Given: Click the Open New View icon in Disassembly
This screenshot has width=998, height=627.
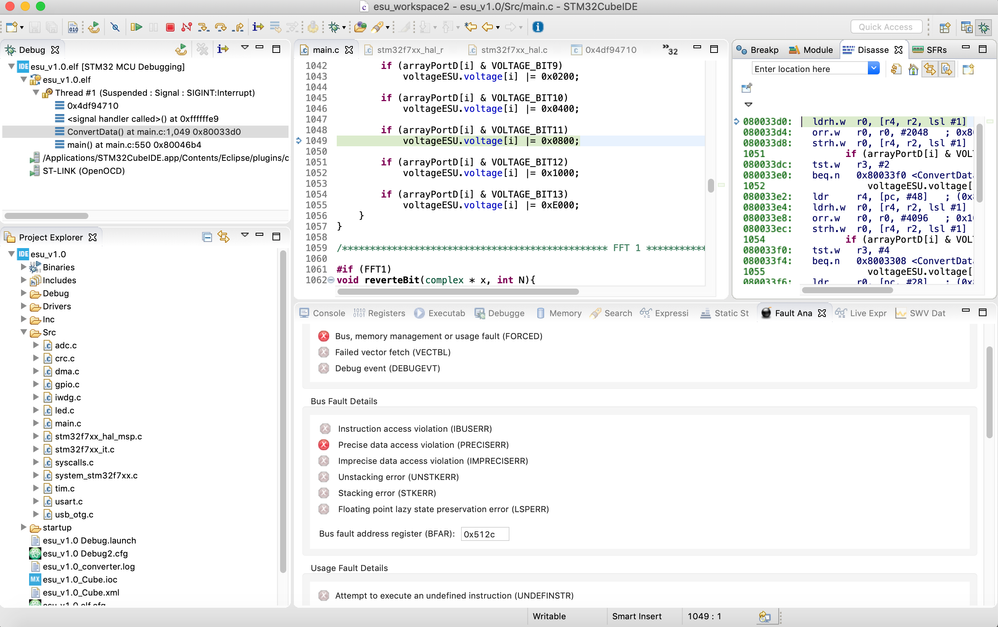Looking at the screenshot, I should point(968,69).
